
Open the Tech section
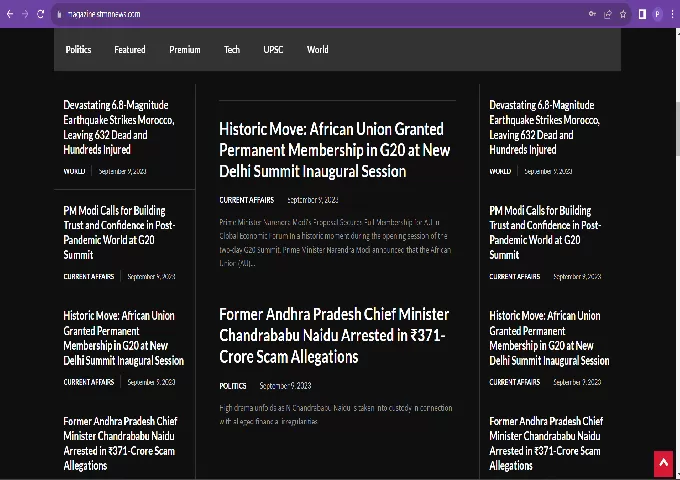232,49
